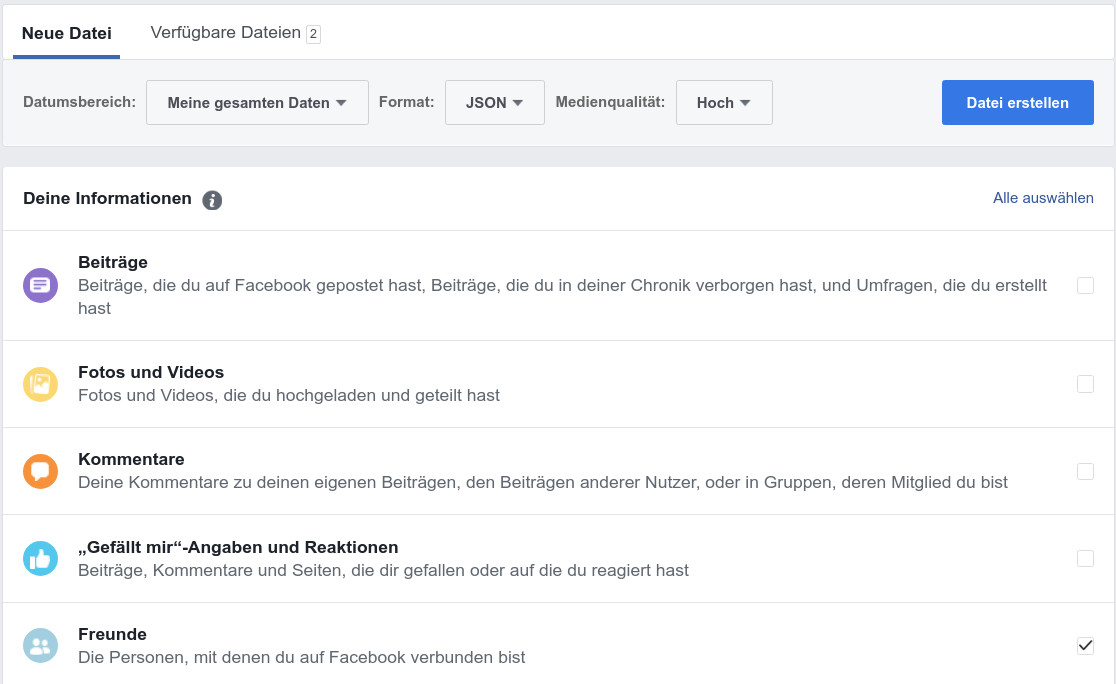Screen dimensions: 1116x684
Task: Expand the Medienqualität dropdown set to Hoch
Action: 723,103
